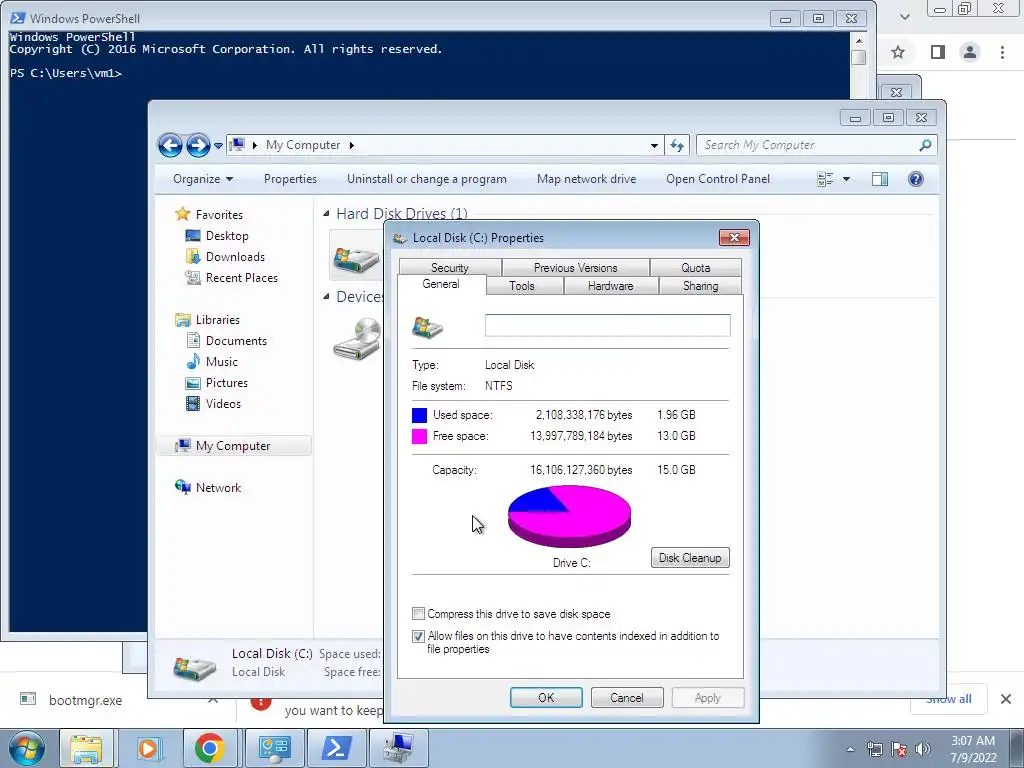
Task: Open the Windows Start button
Action: 27,748
